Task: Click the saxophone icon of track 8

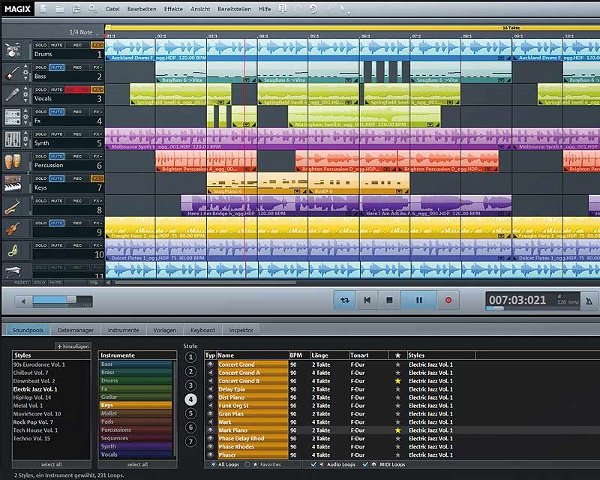Action: tap(12, 206)
